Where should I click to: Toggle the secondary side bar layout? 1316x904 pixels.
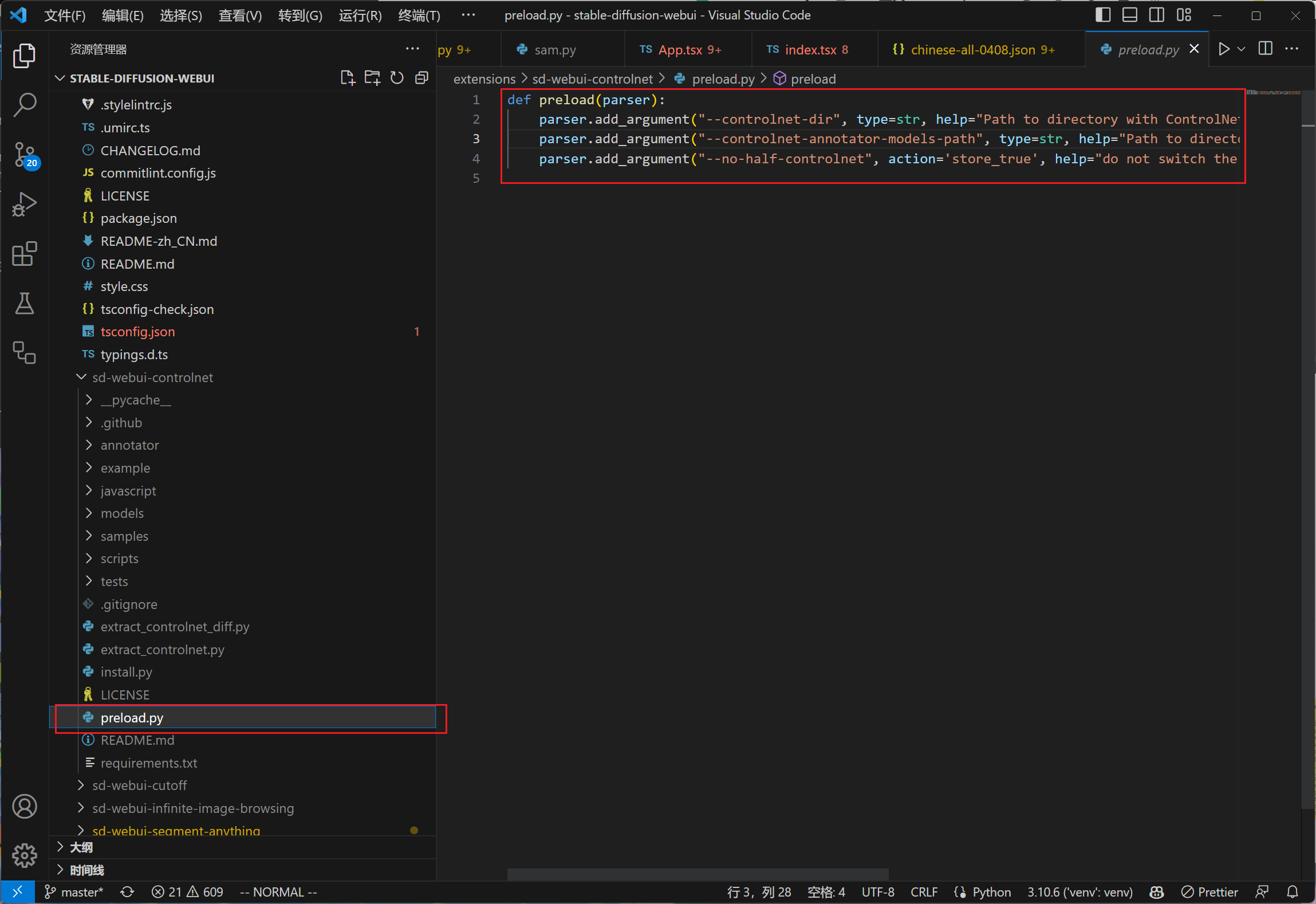[1156, 15]
